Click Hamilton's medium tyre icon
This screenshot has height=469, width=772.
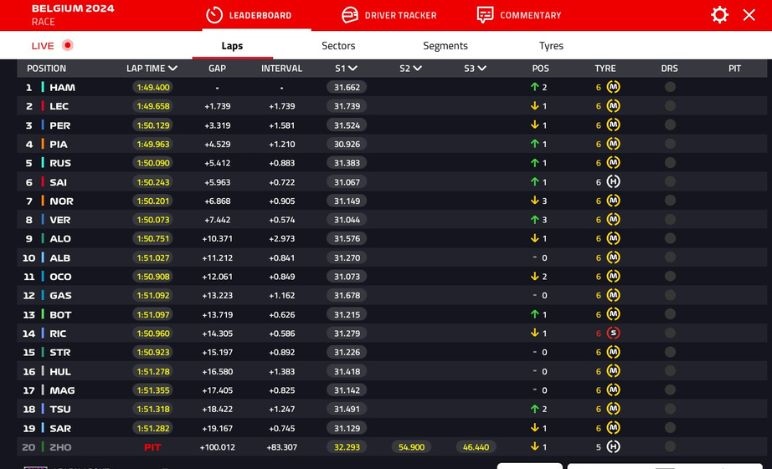[613, 87]
